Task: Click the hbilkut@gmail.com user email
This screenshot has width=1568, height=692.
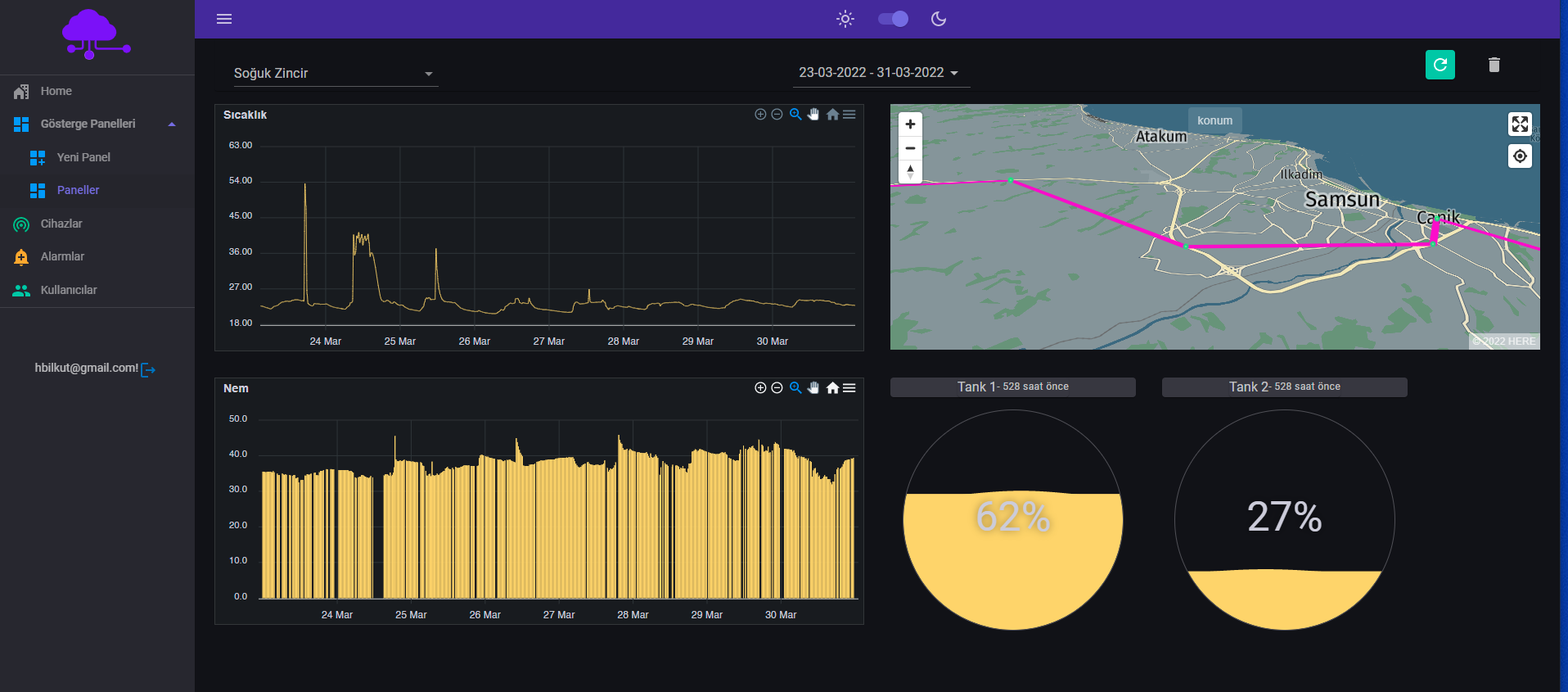Action: (x=86, y=369)
